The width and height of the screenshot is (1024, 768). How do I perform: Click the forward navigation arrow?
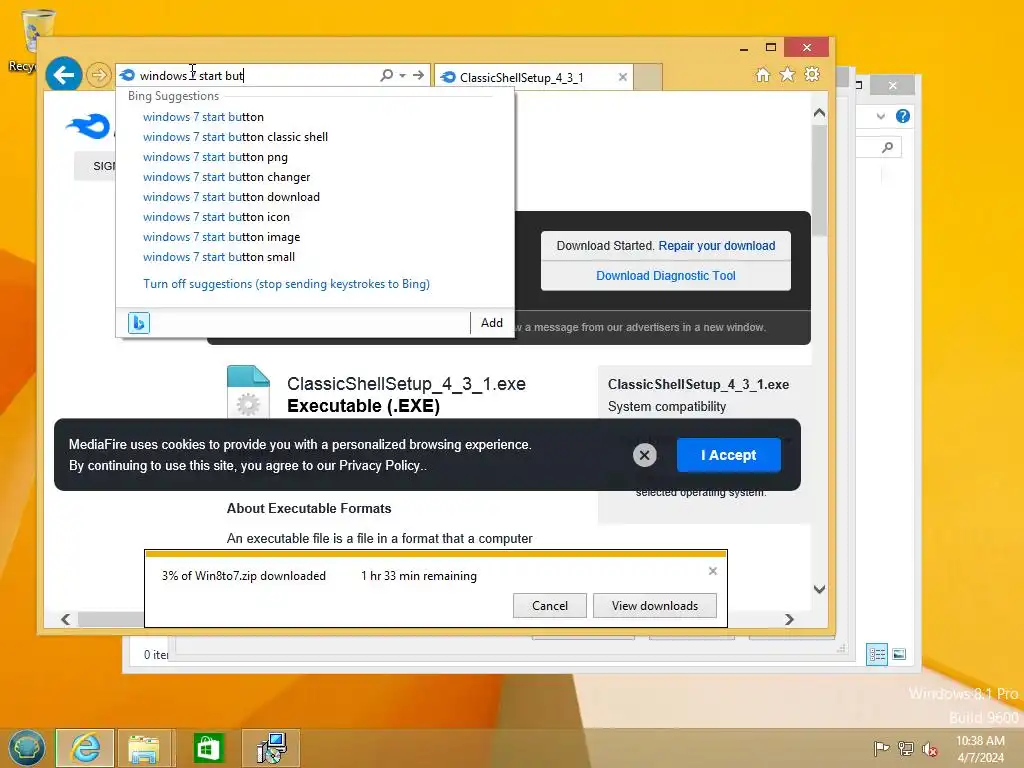pyautogui.click(x=99, y=75)
